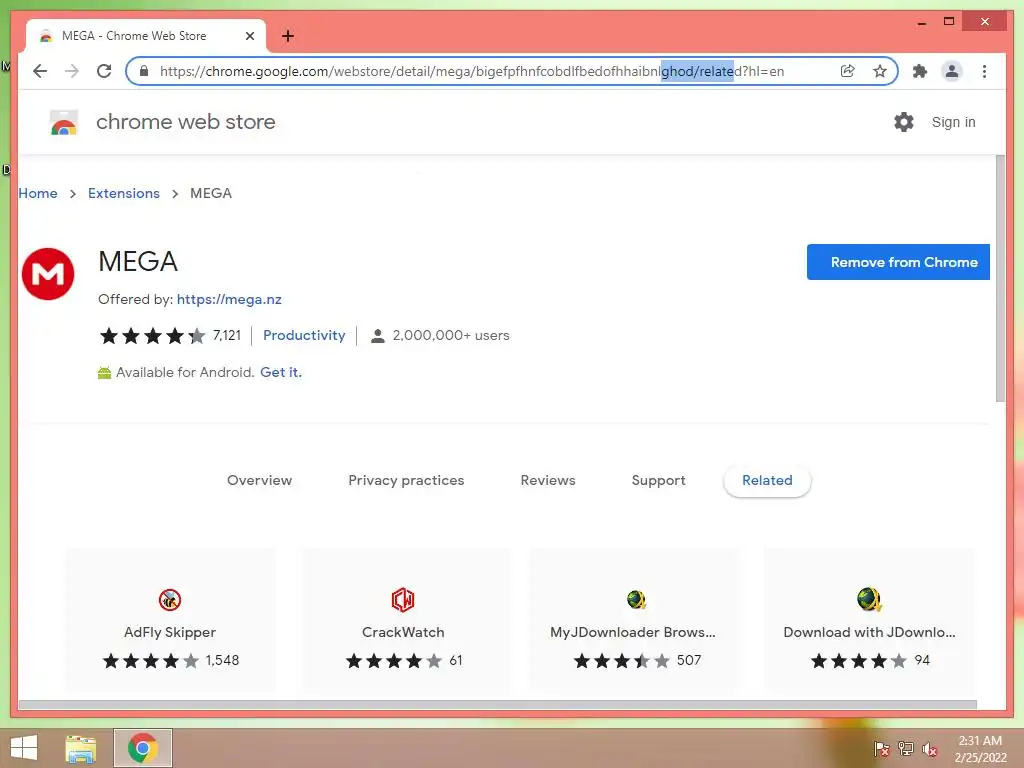Select the MEGA - Chrome Web Store browser tab

point(146,36)
